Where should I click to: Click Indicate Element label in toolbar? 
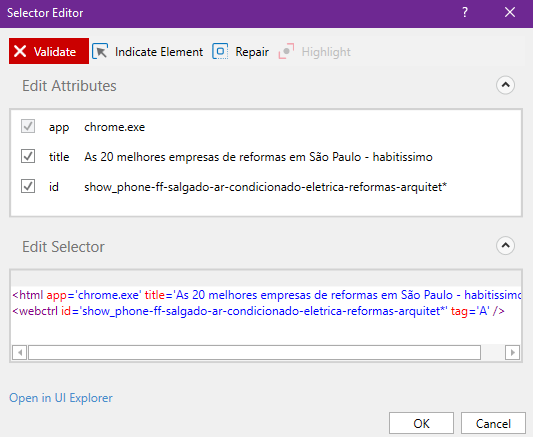(x=159, y=52)
